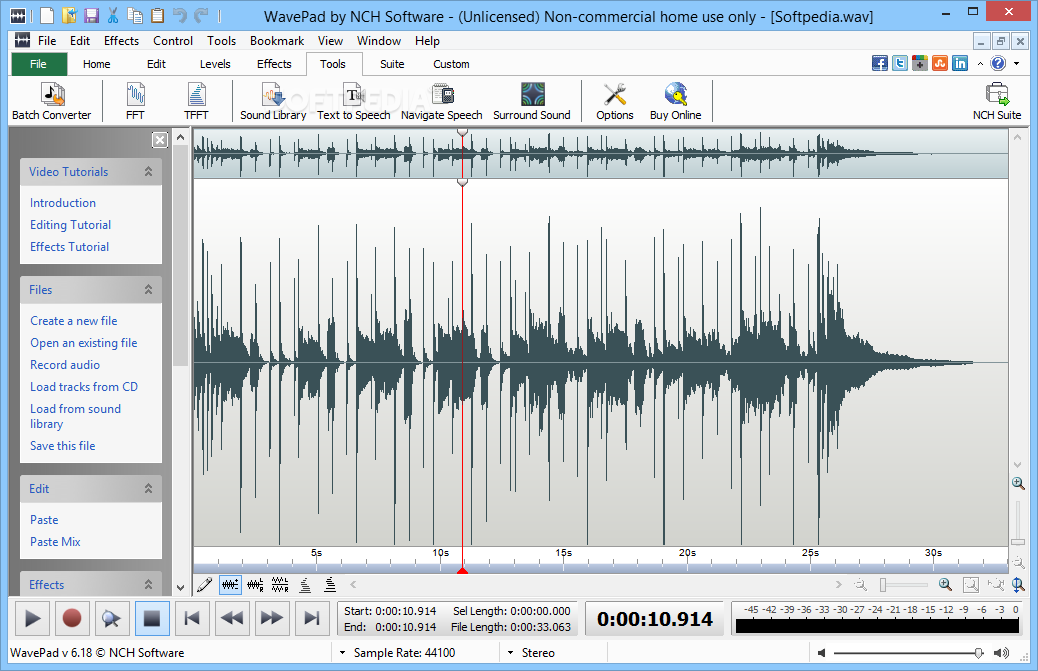Toggle the separate channels waveform view
This screenshot has height=671, width=1038.
click(255, 584)
